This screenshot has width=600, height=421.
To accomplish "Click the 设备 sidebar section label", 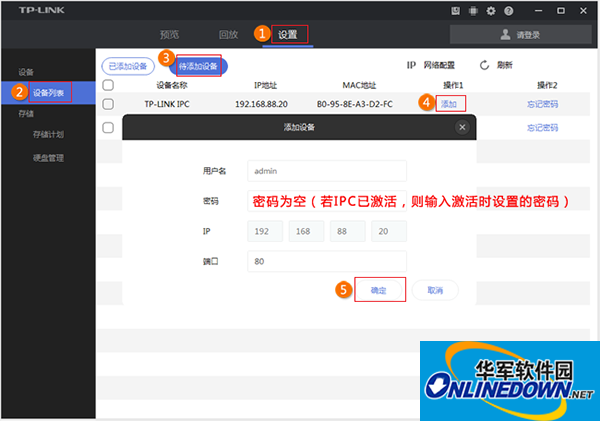I will click(26, 72).
